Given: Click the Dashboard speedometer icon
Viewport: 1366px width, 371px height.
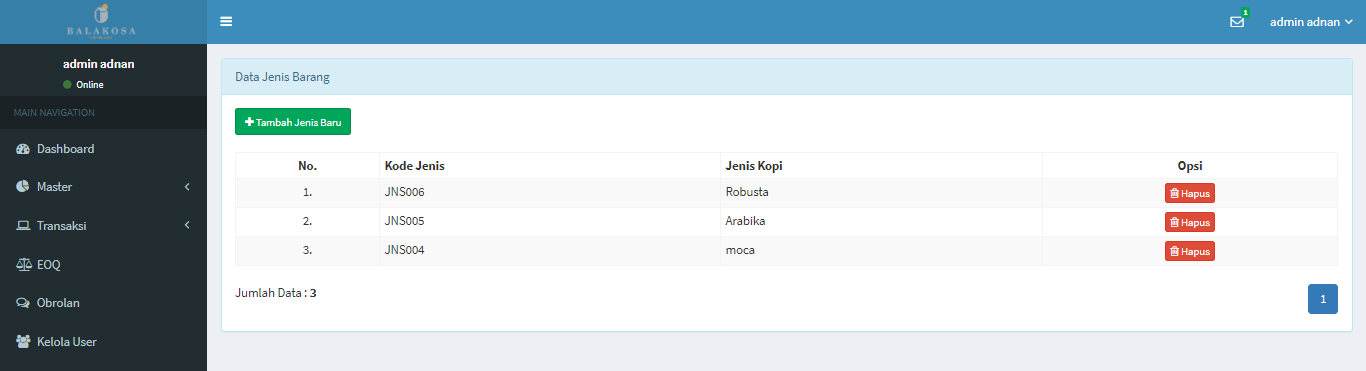Looking at the screenshot, I should coord(23,149).
